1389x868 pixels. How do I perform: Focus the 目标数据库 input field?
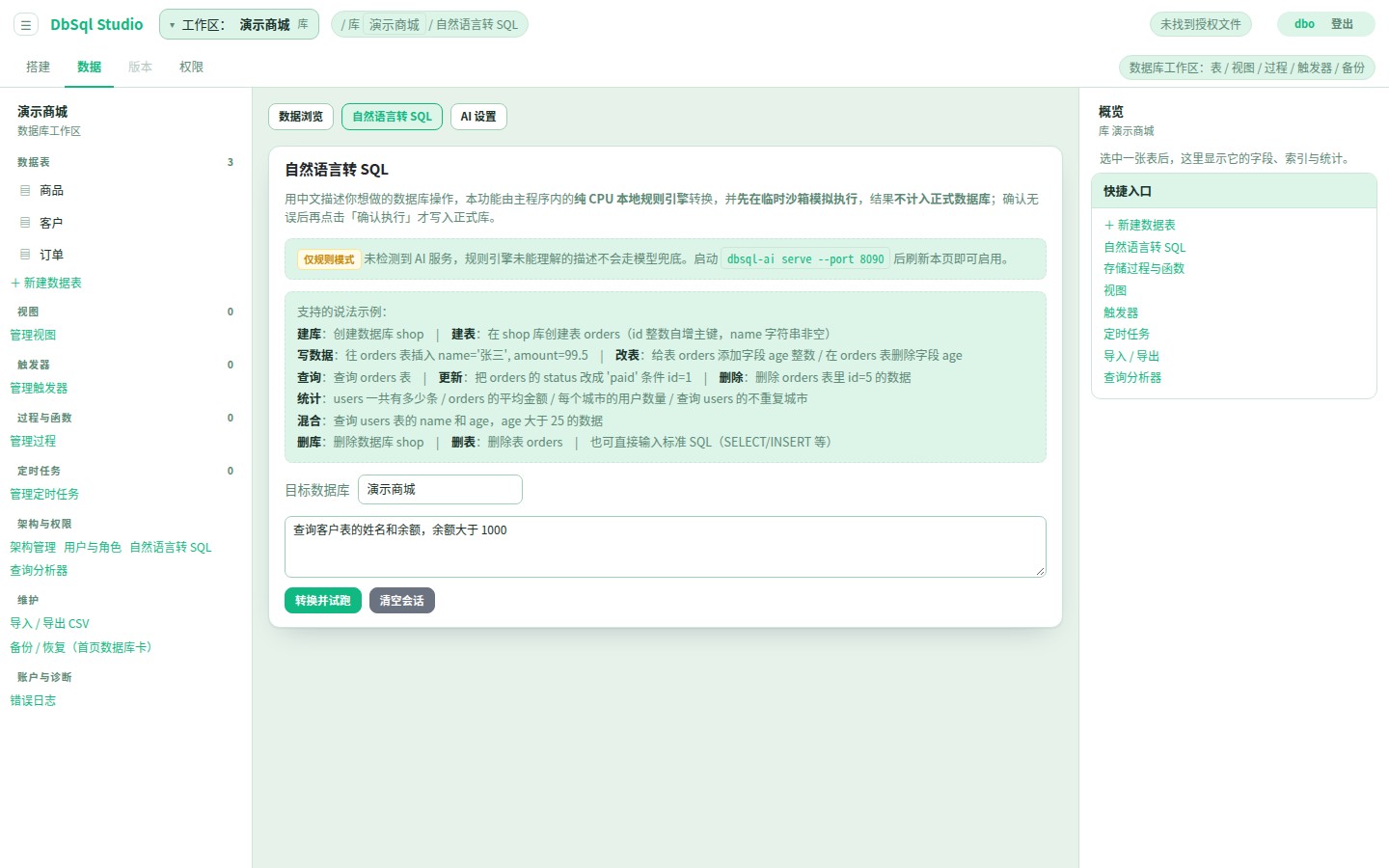[440, 490]
